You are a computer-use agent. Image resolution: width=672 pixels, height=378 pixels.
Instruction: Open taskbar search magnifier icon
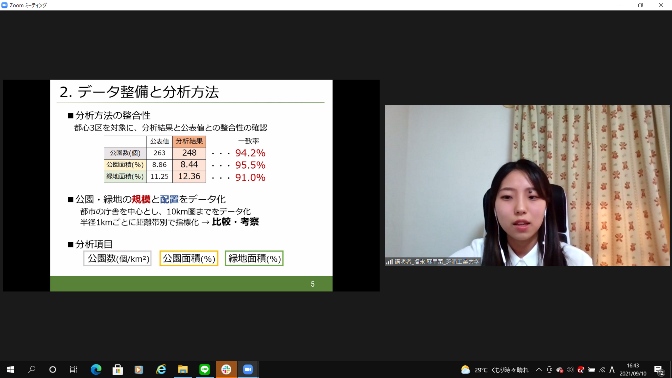(x=31, y=369)
